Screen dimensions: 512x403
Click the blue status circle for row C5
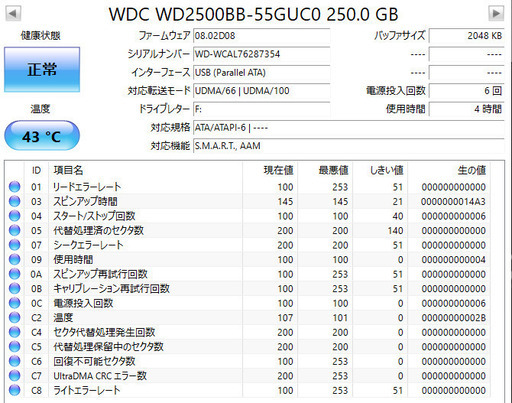(x=14, y=347)
